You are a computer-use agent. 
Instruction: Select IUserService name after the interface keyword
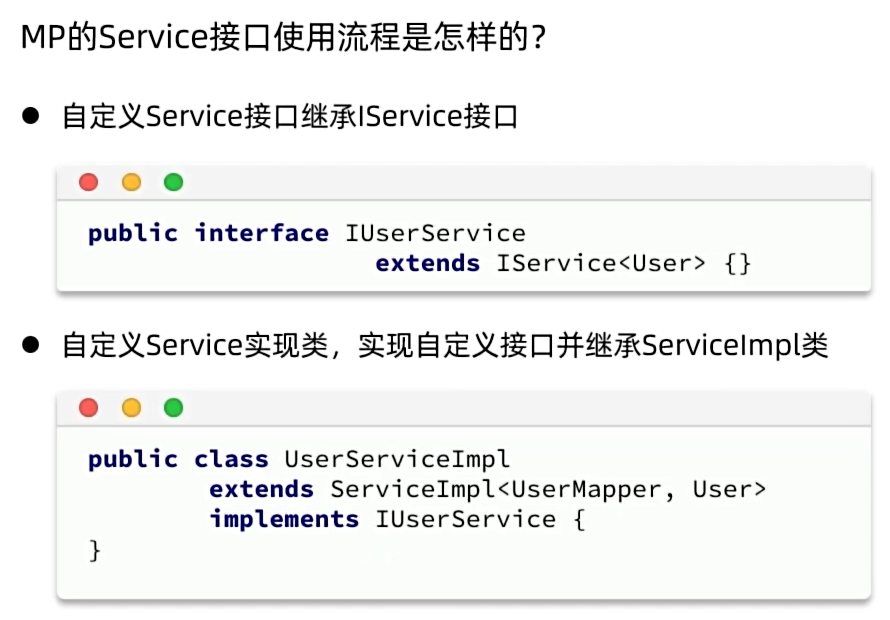tap(435, 233)
